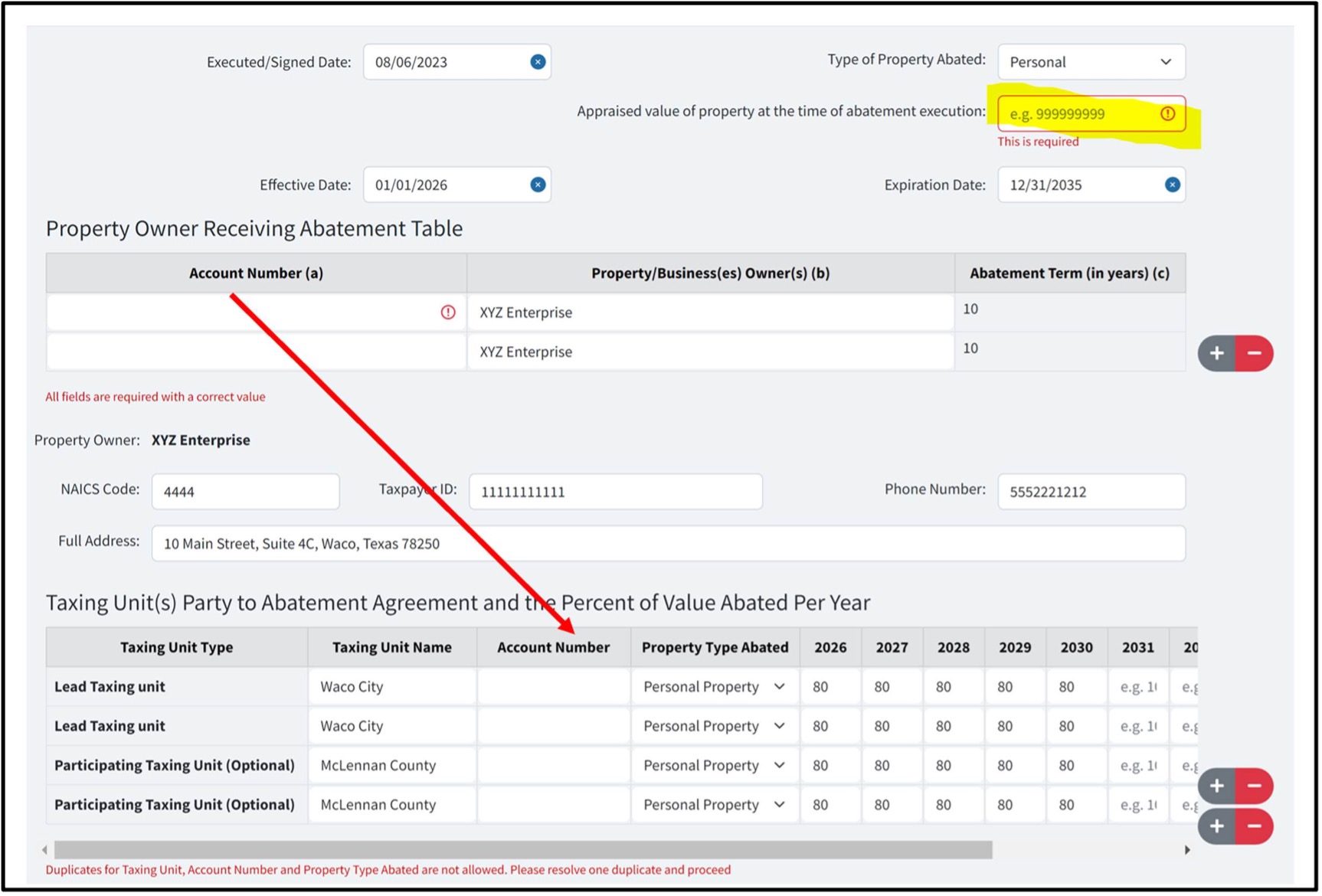
Task: Click the horizontal scrollbar under taxing table
Action: pos(523,850)
